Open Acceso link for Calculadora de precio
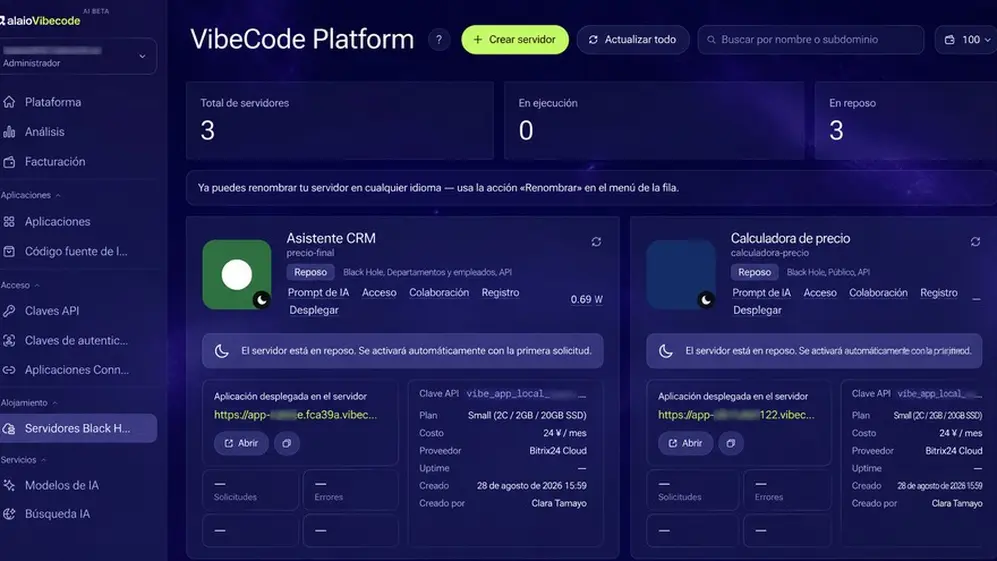The width and height of the screenshot is (997, 561). pyautogui.click(x=820, y=293)
